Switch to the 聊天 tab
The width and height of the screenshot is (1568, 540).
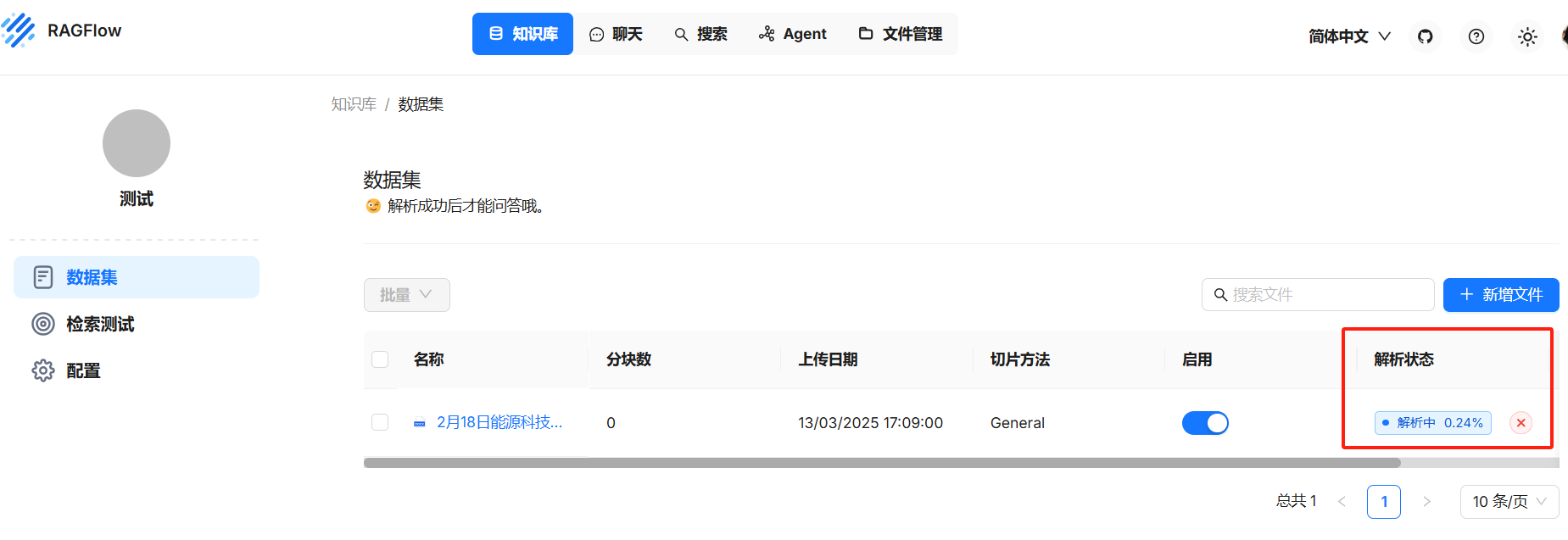(x=616, y=34)
